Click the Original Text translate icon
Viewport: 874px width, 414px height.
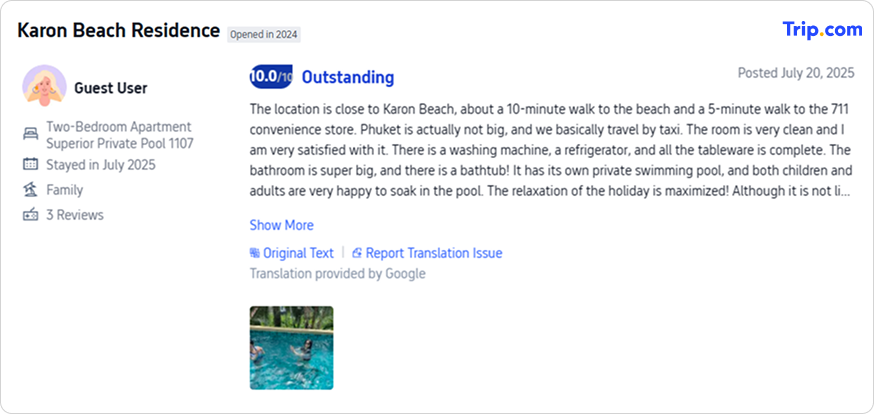point(255,253)
